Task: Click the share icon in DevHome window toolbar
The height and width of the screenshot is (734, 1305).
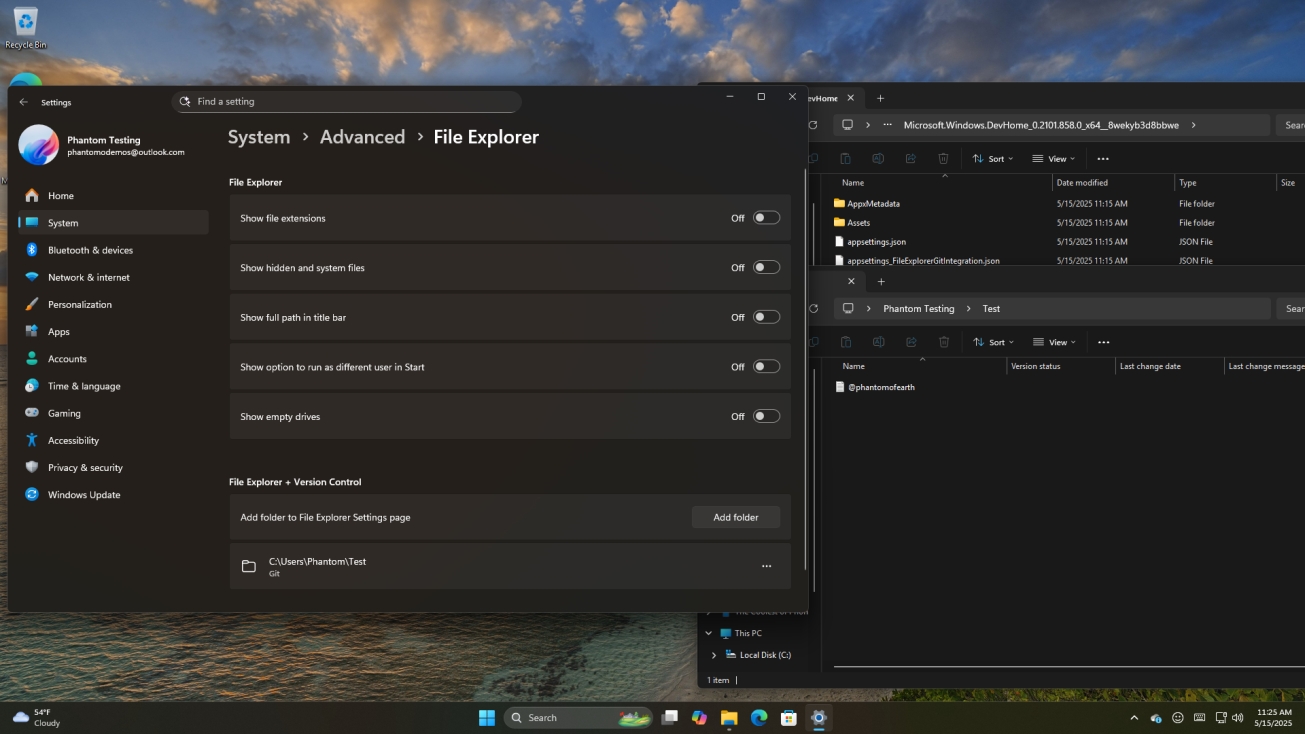Action: (910, 159)
